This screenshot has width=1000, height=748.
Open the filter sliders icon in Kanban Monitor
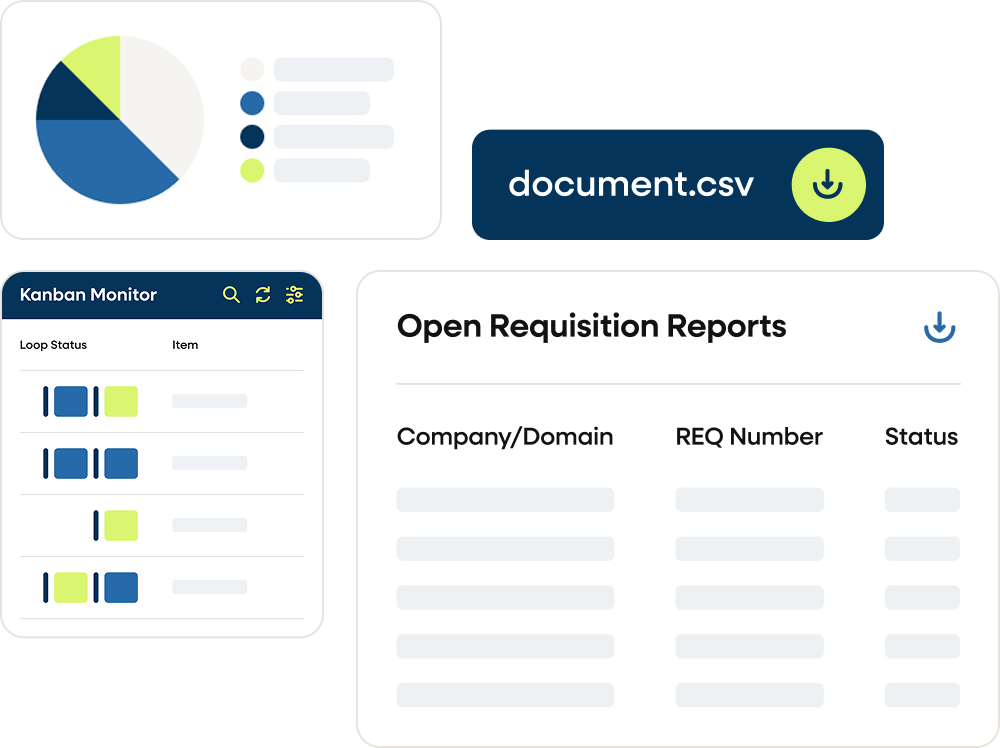click(295, 295)
